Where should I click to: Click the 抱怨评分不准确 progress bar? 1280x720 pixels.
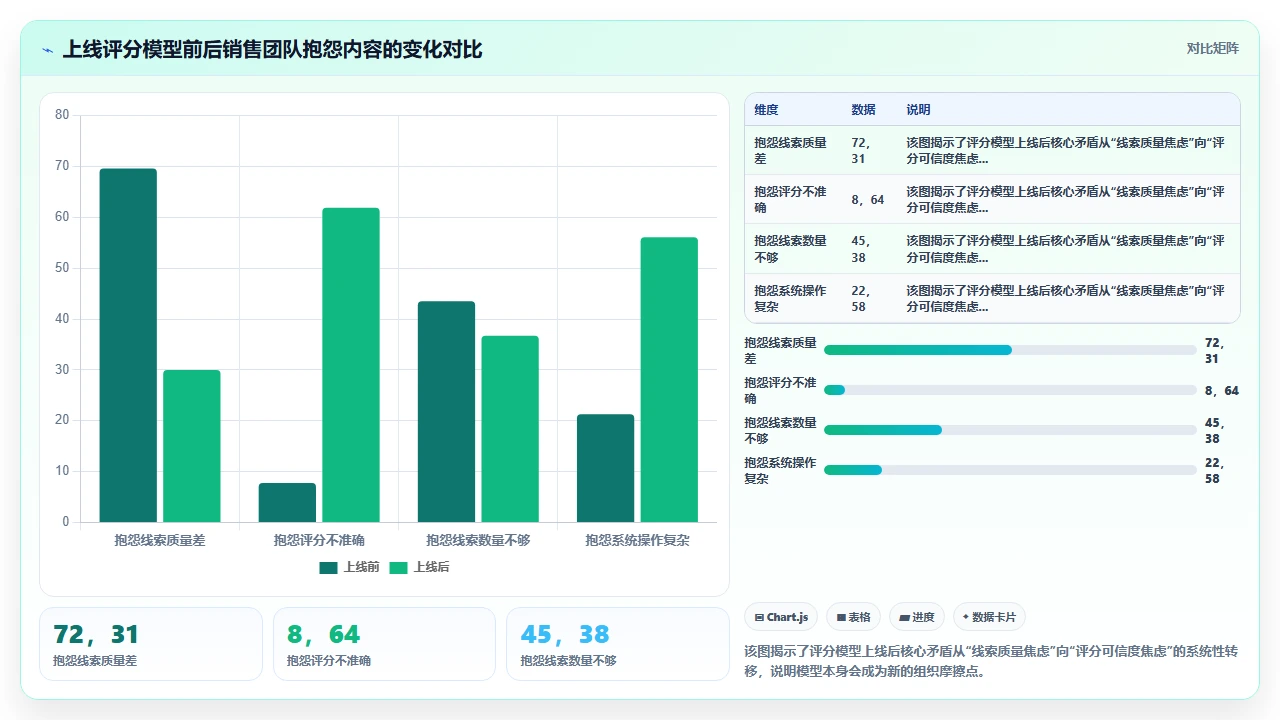[1010, 390]
